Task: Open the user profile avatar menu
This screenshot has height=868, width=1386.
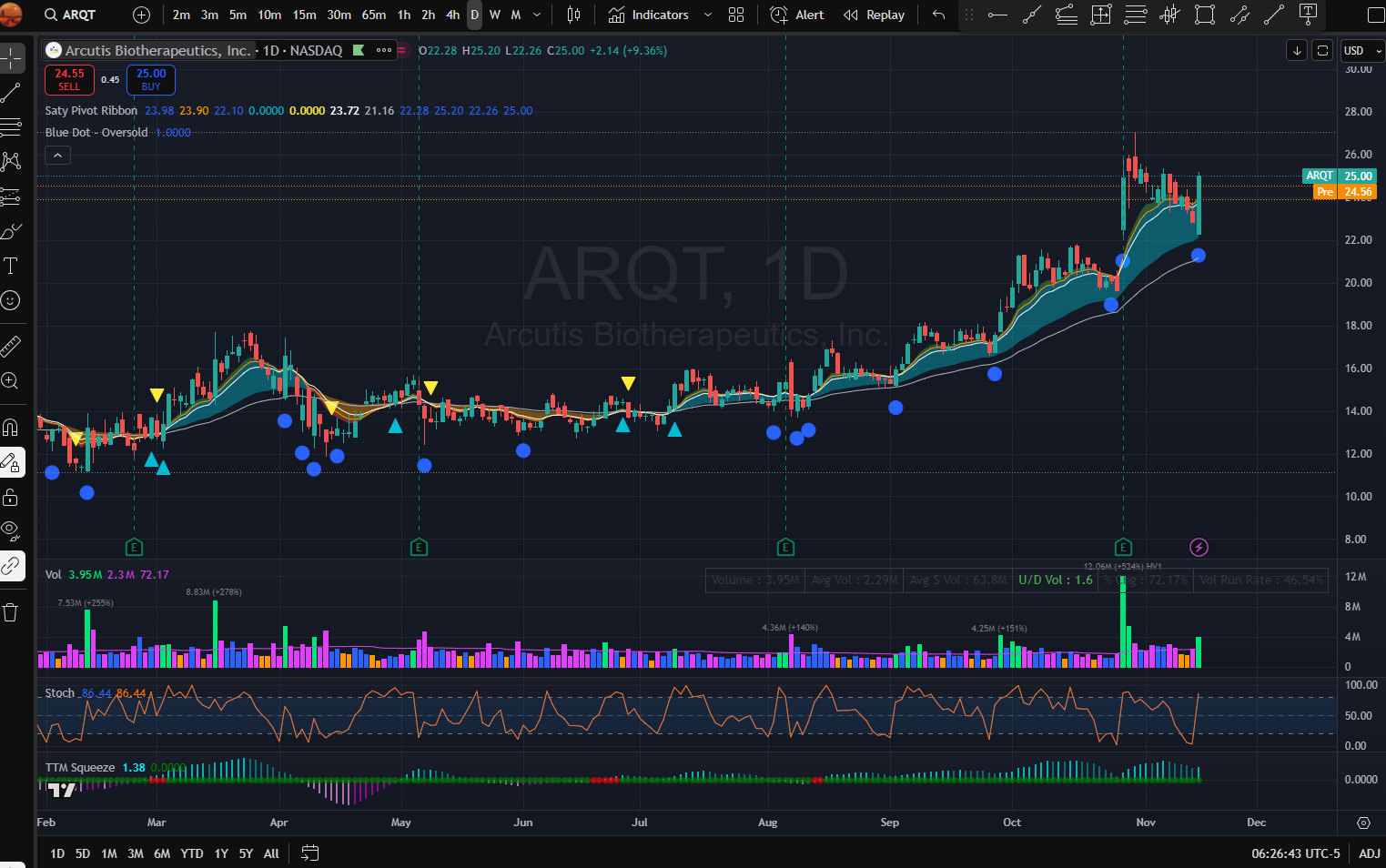Action: (10, 15)
